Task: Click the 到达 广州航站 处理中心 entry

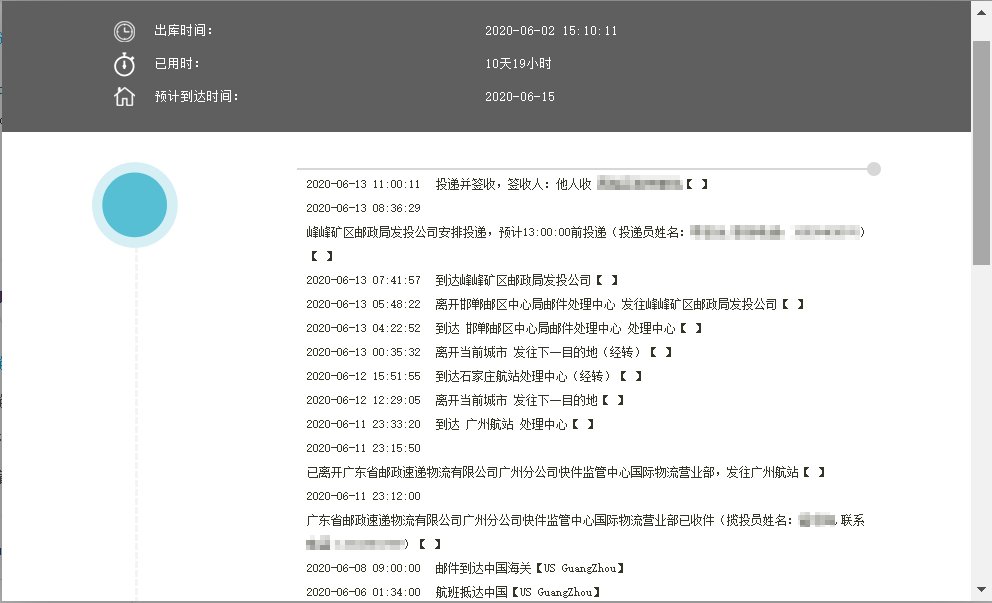Action: tap(514, 425)
